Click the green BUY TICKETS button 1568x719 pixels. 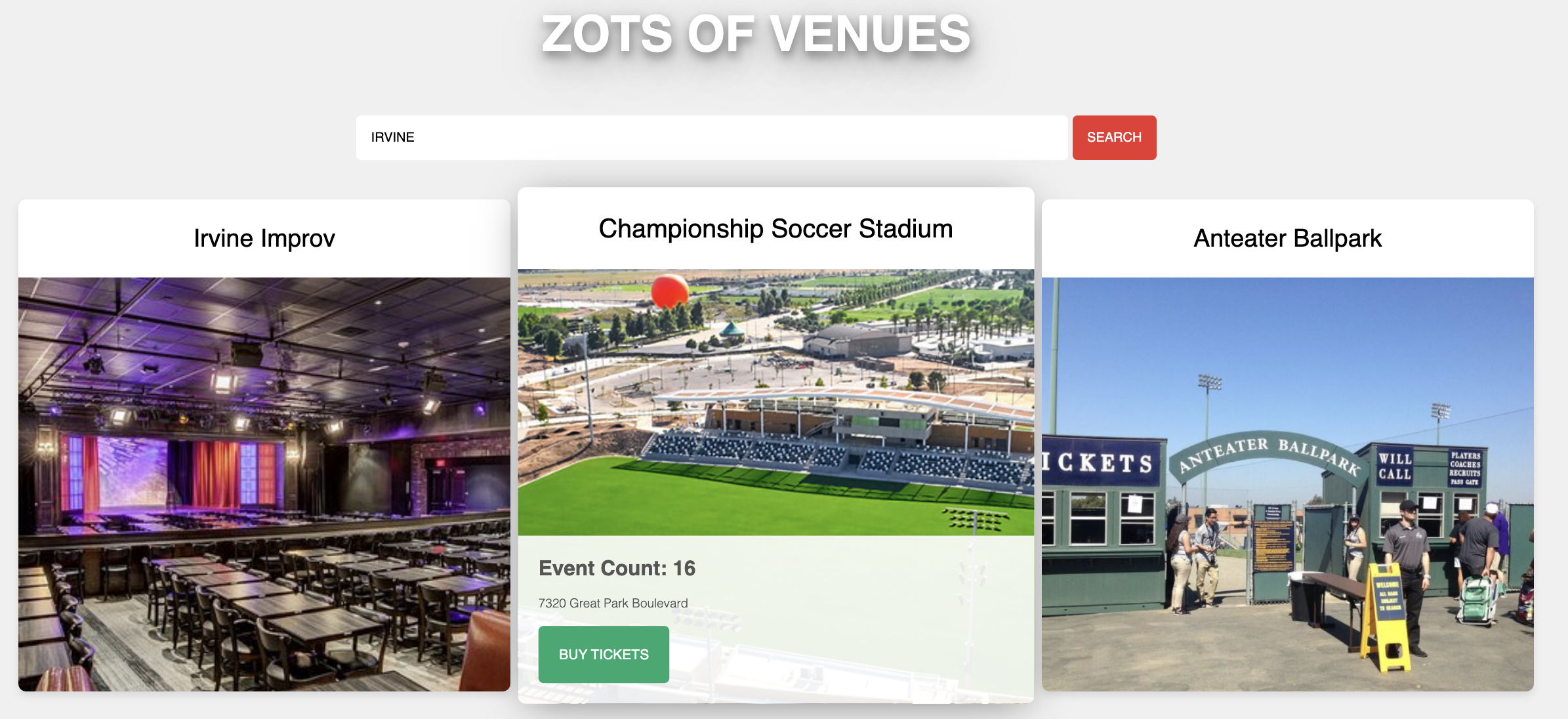(604, 654)
